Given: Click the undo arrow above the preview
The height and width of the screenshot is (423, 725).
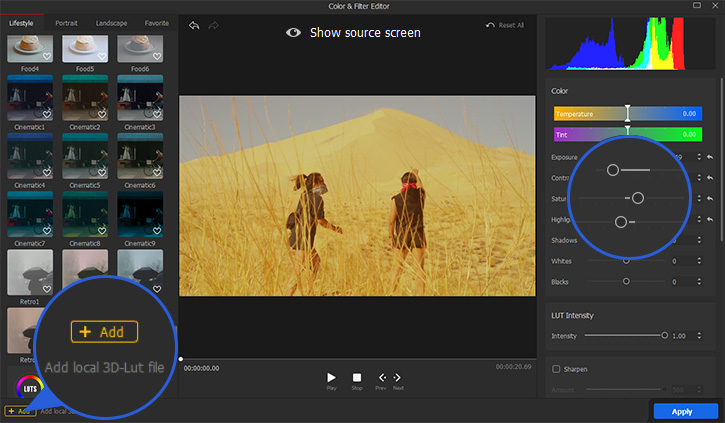Looking at the screenshot, I should pyautogui.click(x=194, y=25).
